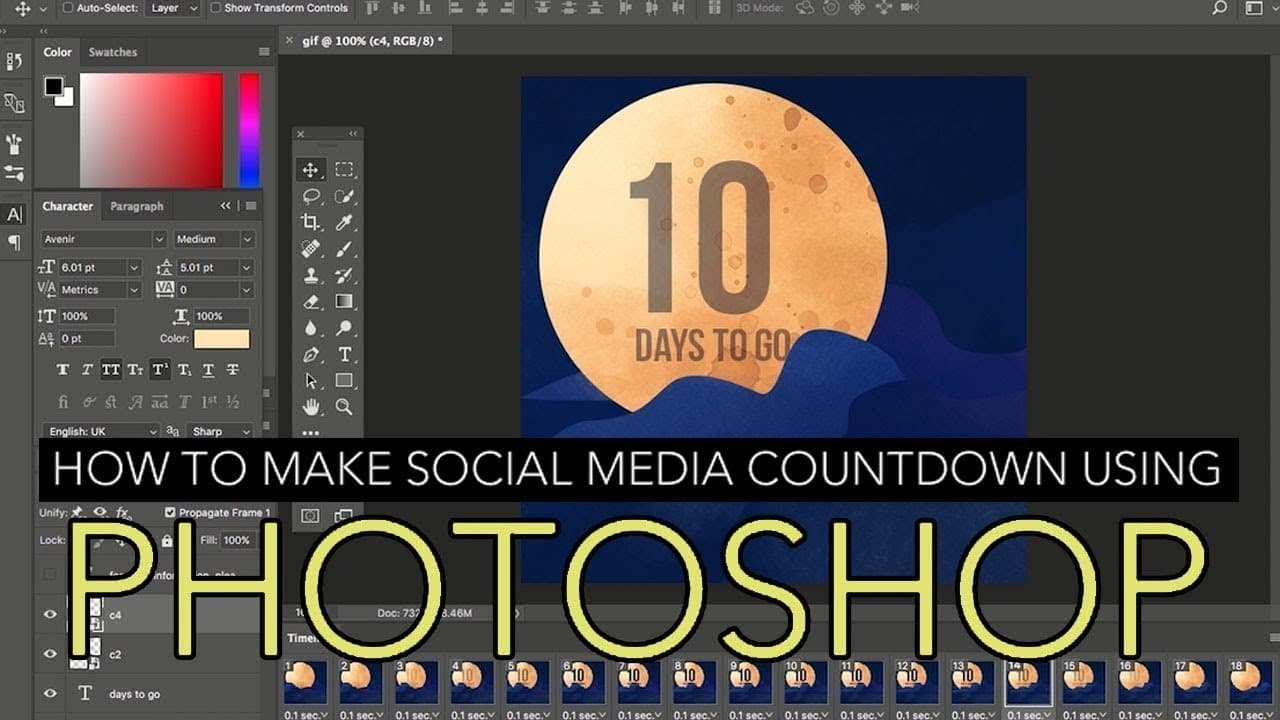Select the Blur tool
The image size is (1280, 720).
pos(311,328)
